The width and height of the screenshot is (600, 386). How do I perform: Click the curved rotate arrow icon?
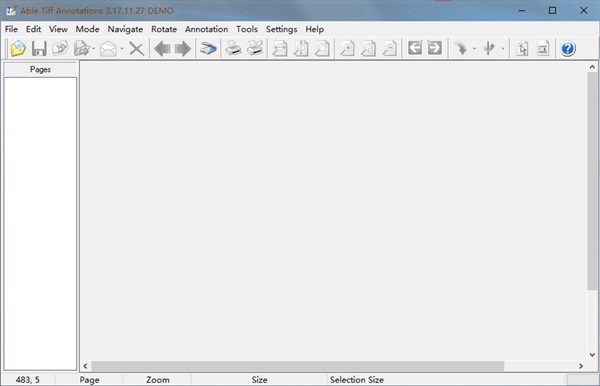(461, 49)
